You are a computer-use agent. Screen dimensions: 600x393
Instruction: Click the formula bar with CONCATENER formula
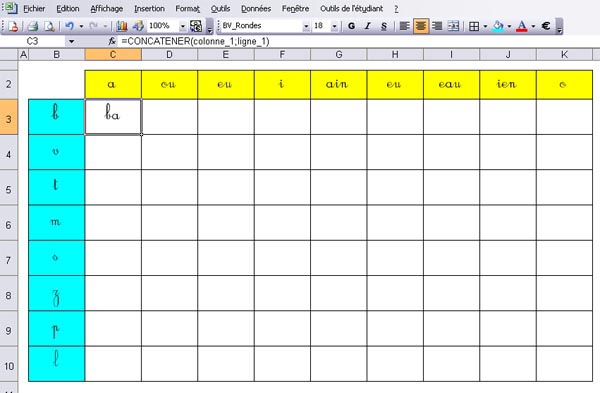click(x=358, y=41)
